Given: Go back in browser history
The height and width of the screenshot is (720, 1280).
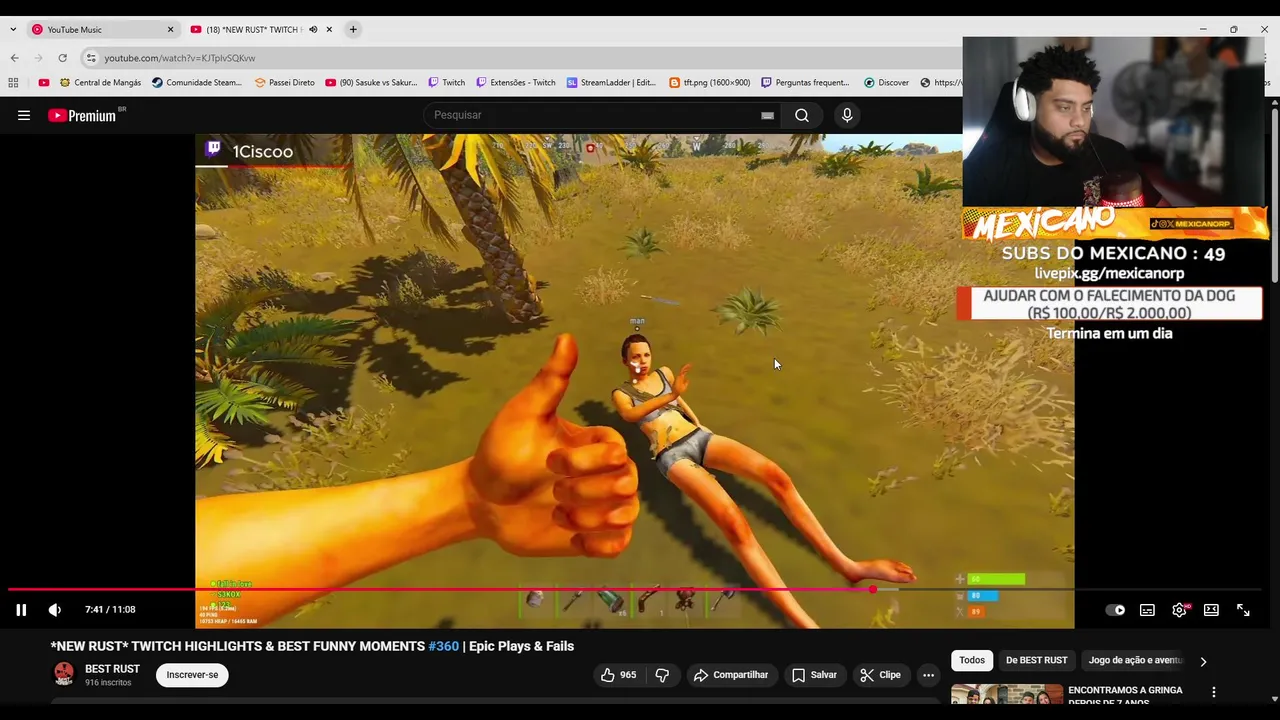Looking at the screenshot, I should click(x=14, y=58).
